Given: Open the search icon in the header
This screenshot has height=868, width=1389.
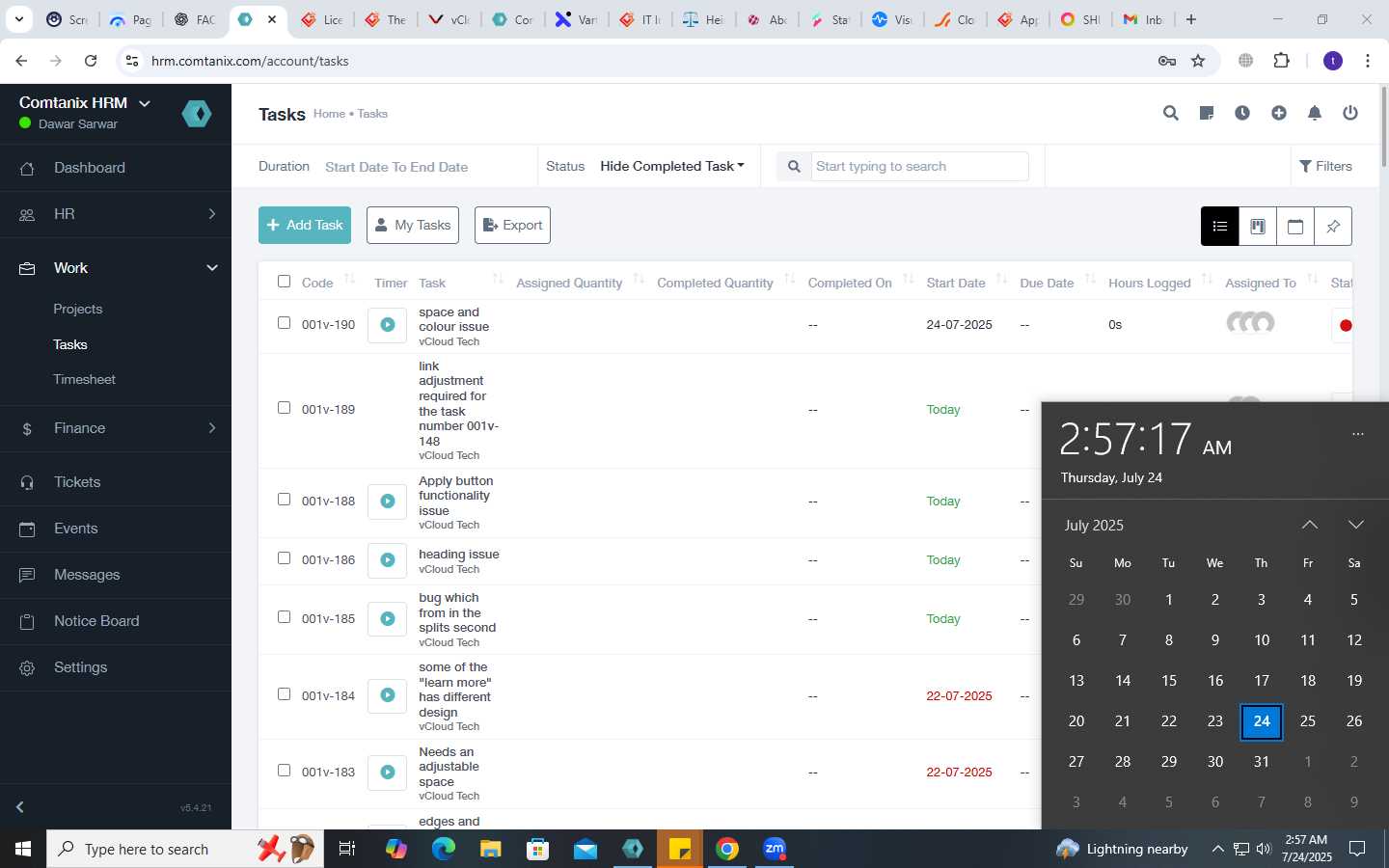Looking at the screenshot, I should click(x=1171, y=113).
